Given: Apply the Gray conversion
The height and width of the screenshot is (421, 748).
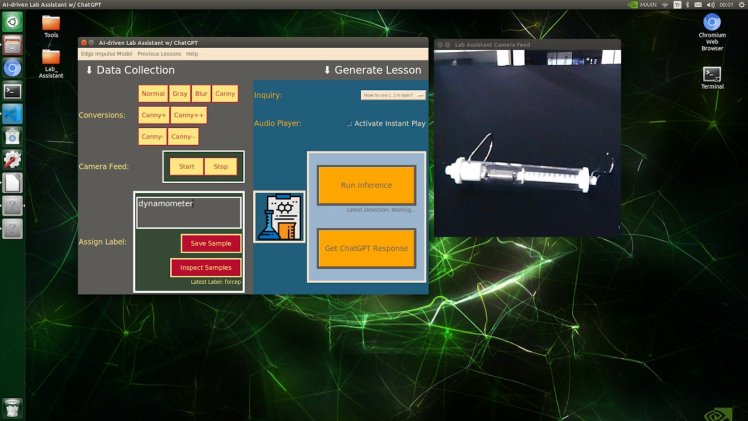Looking at the screenshot, I should [x=180, y=93].
